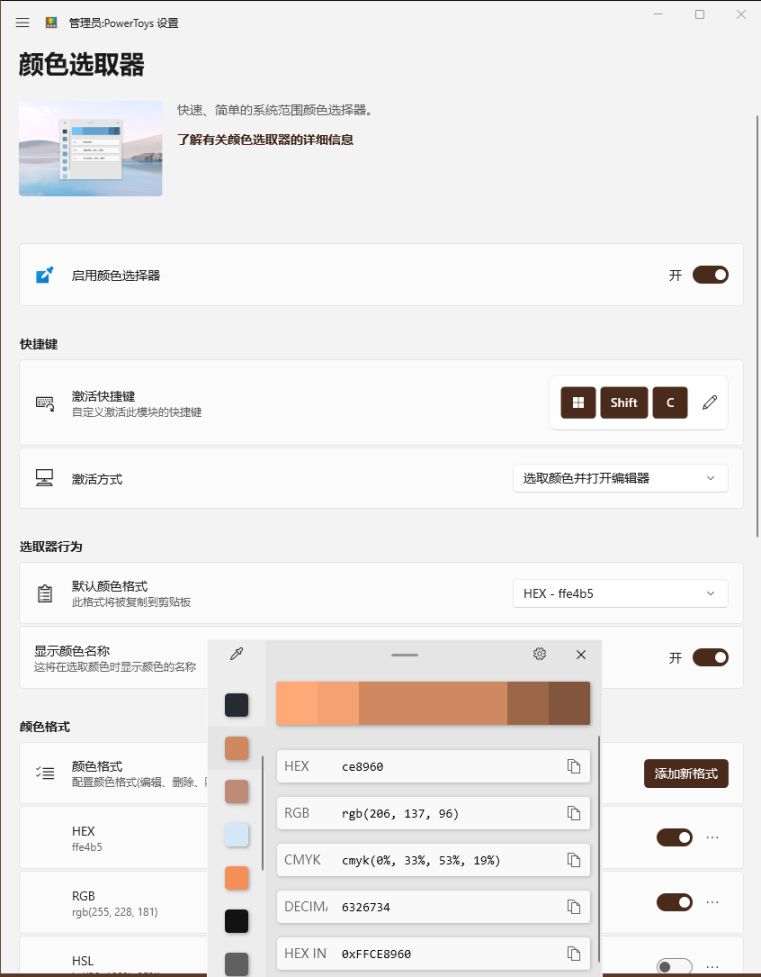
Task: Click the keyboard icon beside 激活快捷键
Action: click(x=44, y=403)
